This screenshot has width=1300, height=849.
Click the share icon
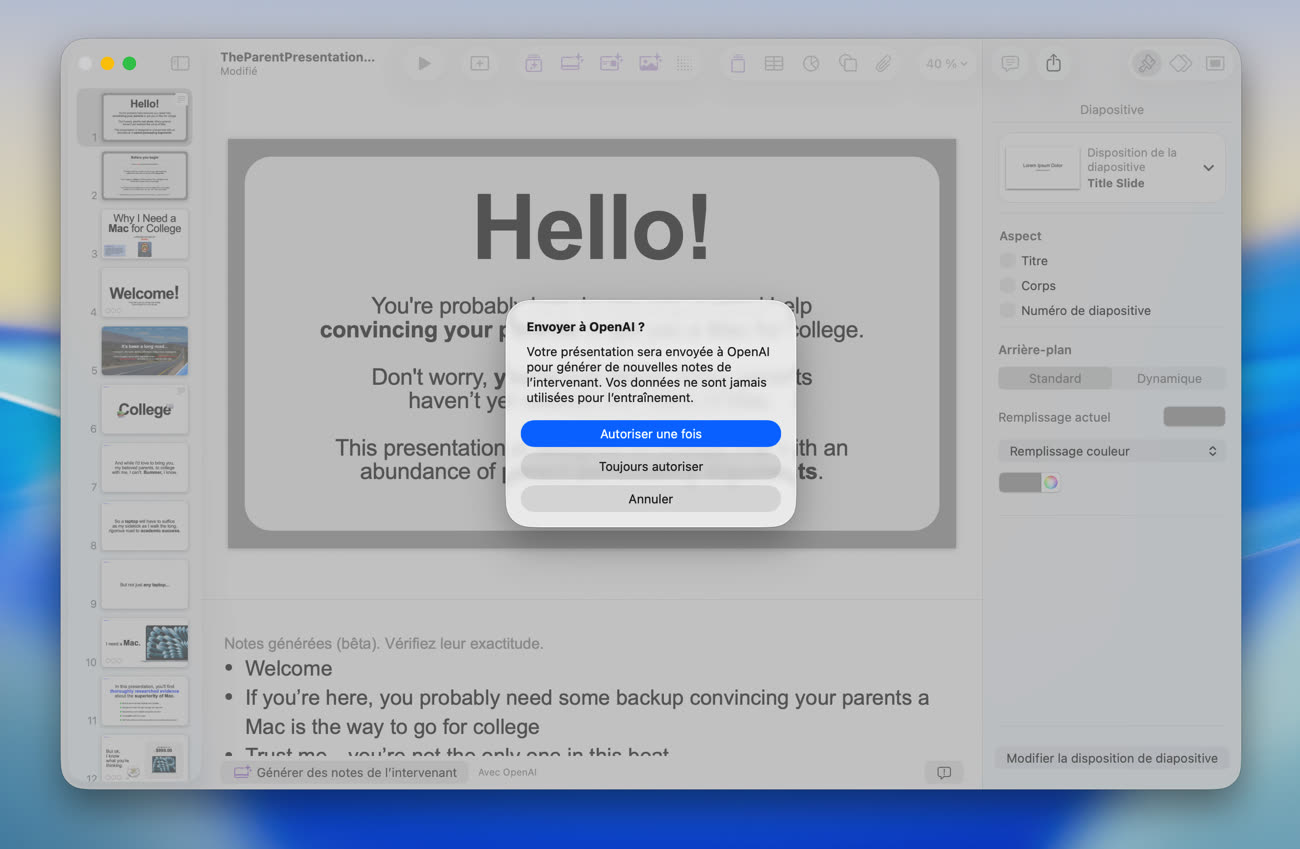click(1053, 63)
